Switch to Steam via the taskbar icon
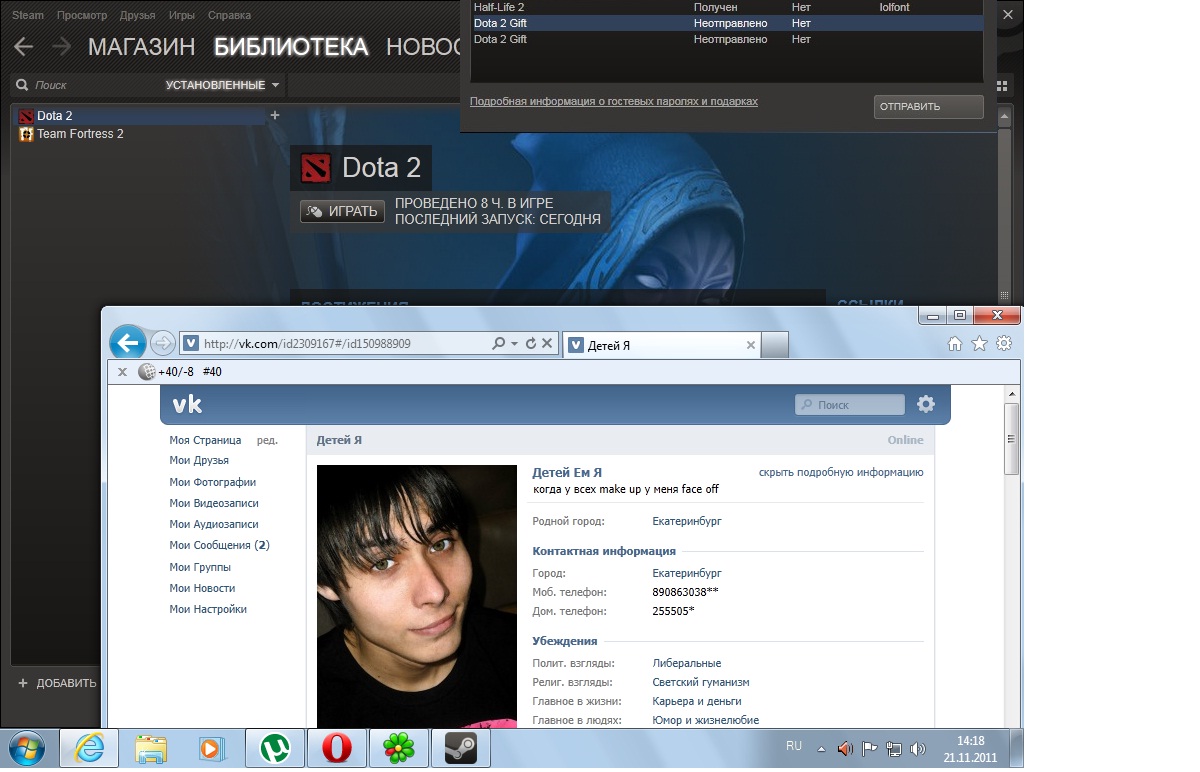The width and height of the screenshot is (1200, 772). coord(460,748)
